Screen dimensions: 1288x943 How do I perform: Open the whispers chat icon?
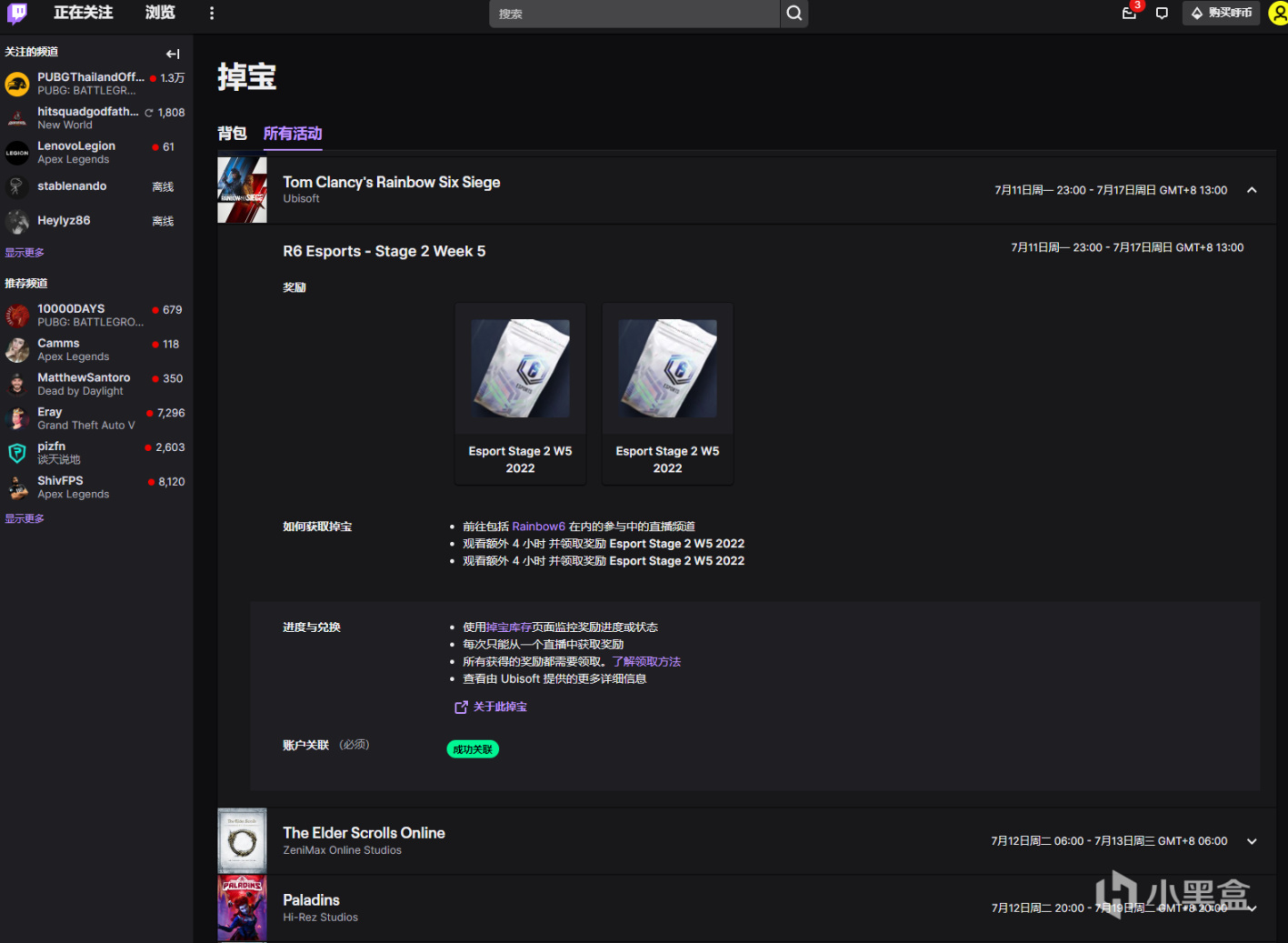[x=1162, y=14]
